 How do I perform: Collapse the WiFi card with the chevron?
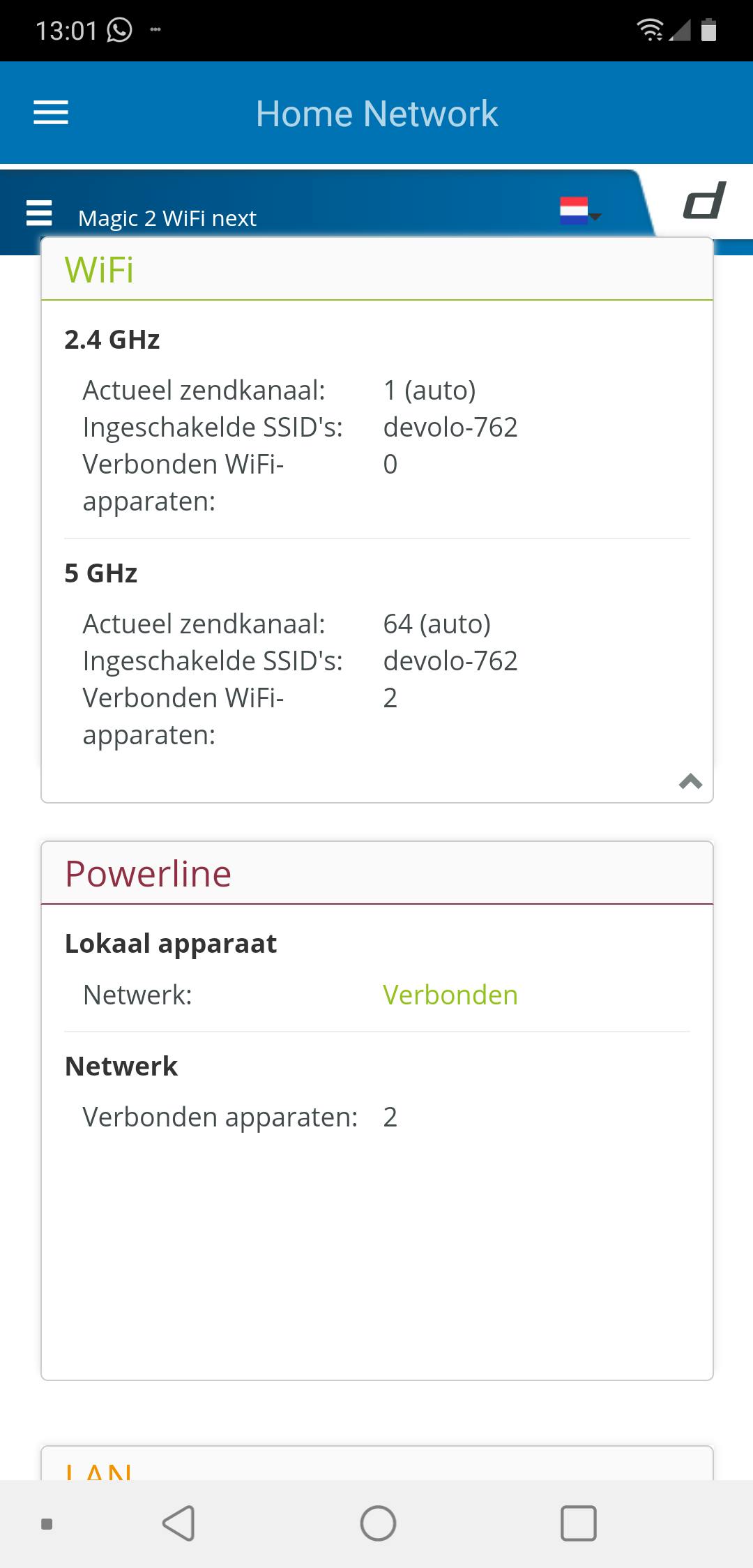point(690,781)
